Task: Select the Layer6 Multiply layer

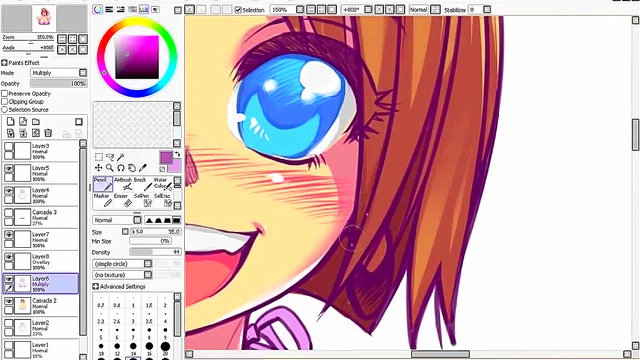Action: tap(41, 284)
